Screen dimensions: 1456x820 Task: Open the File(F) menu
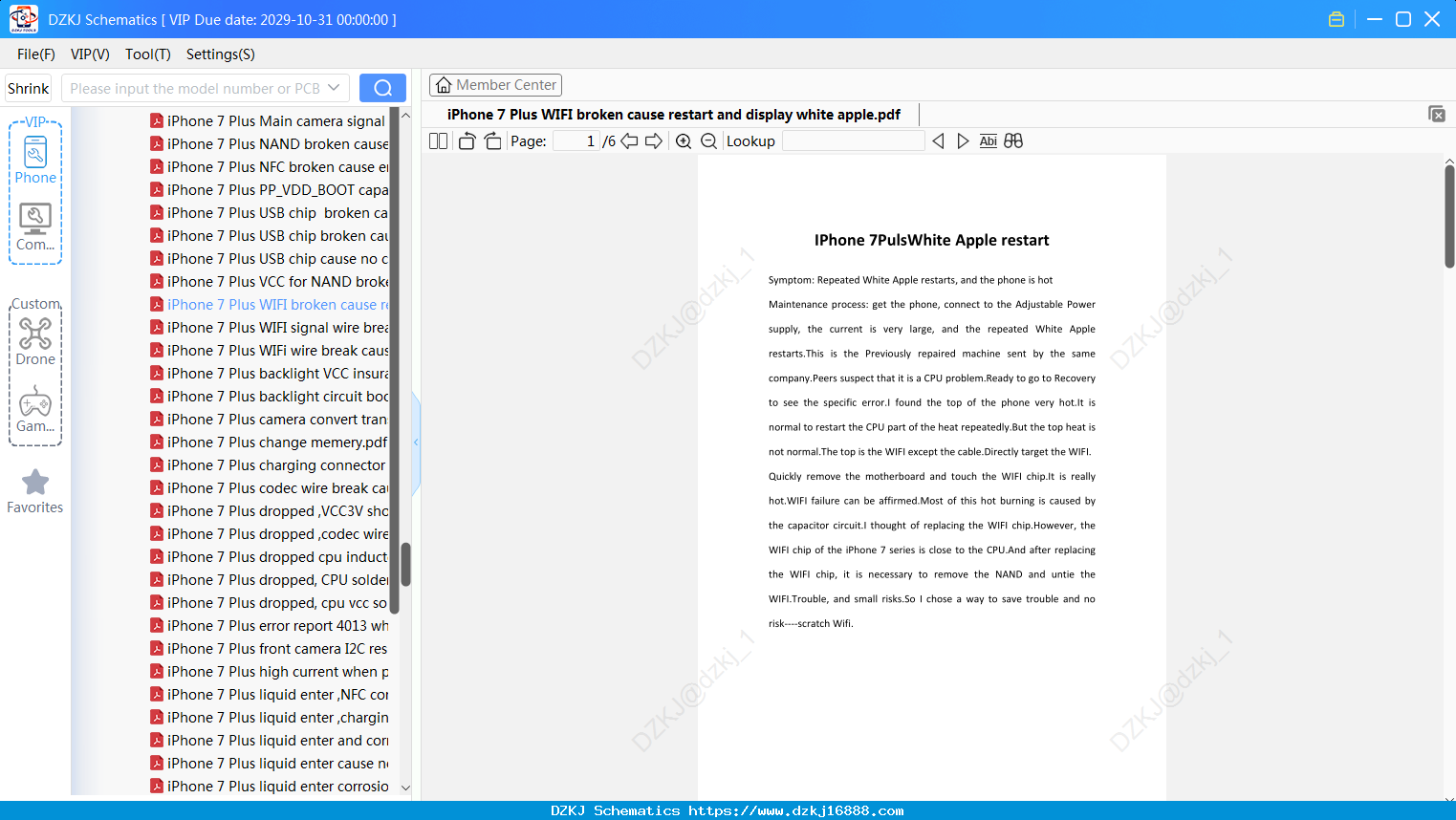[x=36, y=54]
